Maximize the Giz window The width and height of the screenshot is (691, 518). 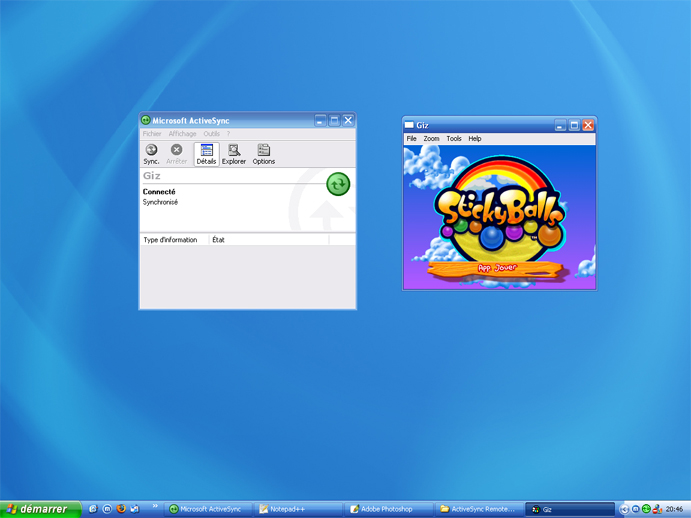pos(574,125)
